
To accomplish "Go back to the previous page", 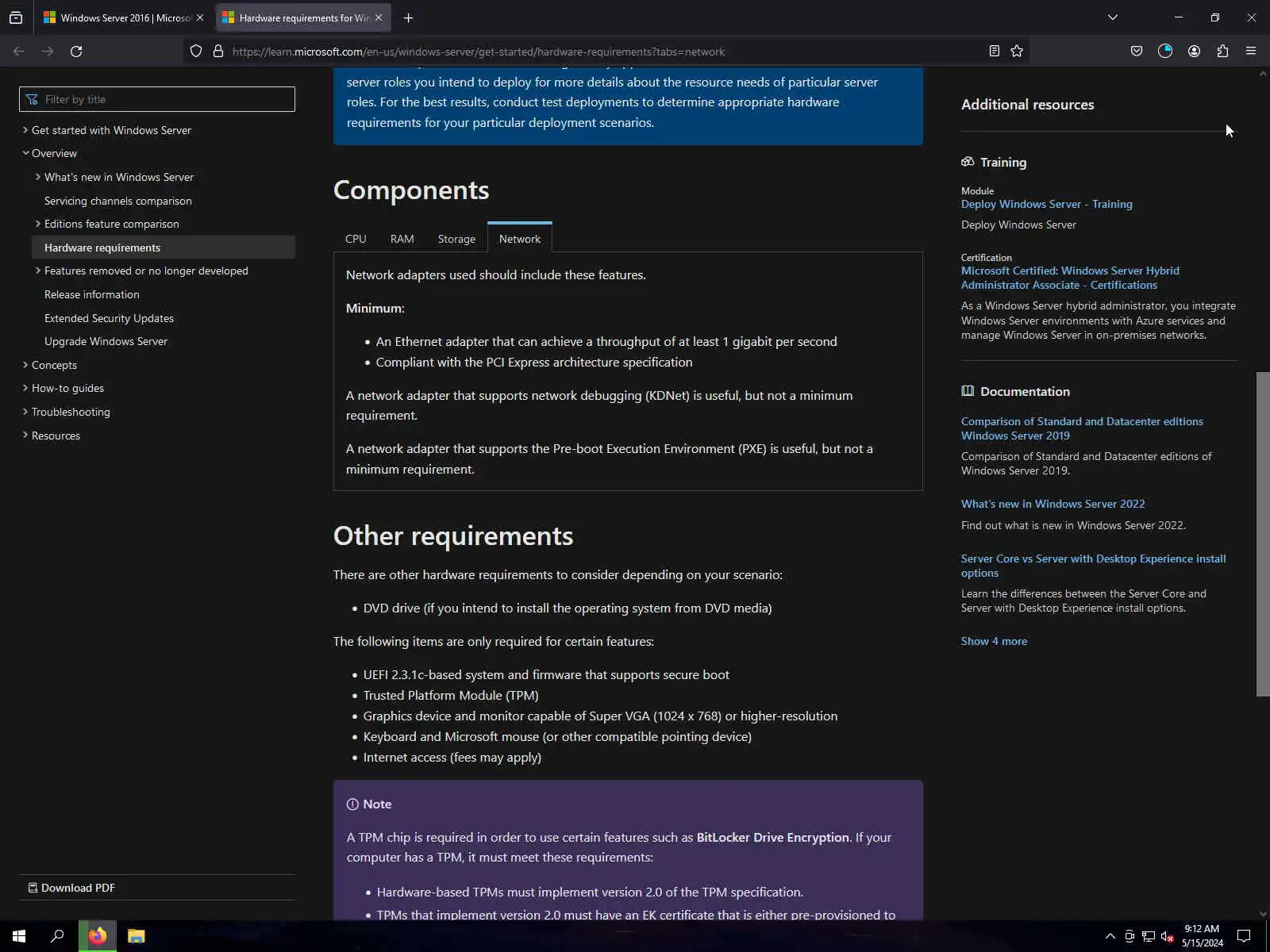I will click(x=19, y=52).
